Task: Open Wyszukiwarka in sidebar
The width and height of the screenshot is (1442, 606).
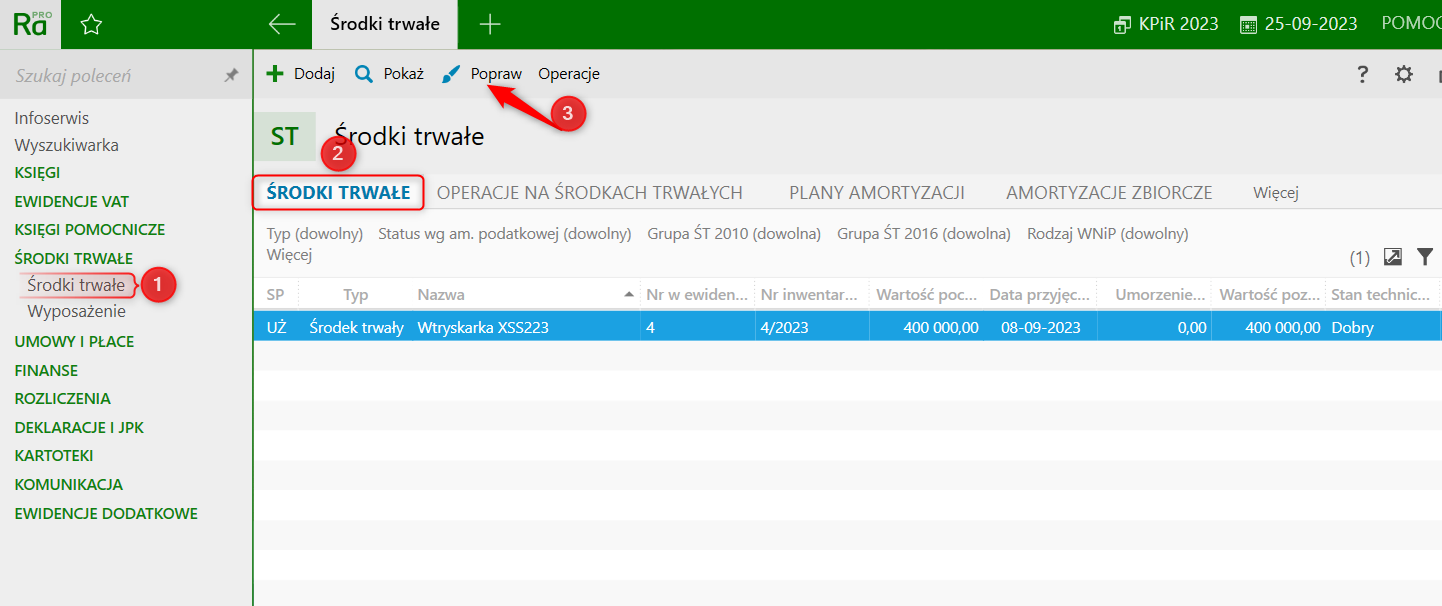Action: (x=66, y=145)
